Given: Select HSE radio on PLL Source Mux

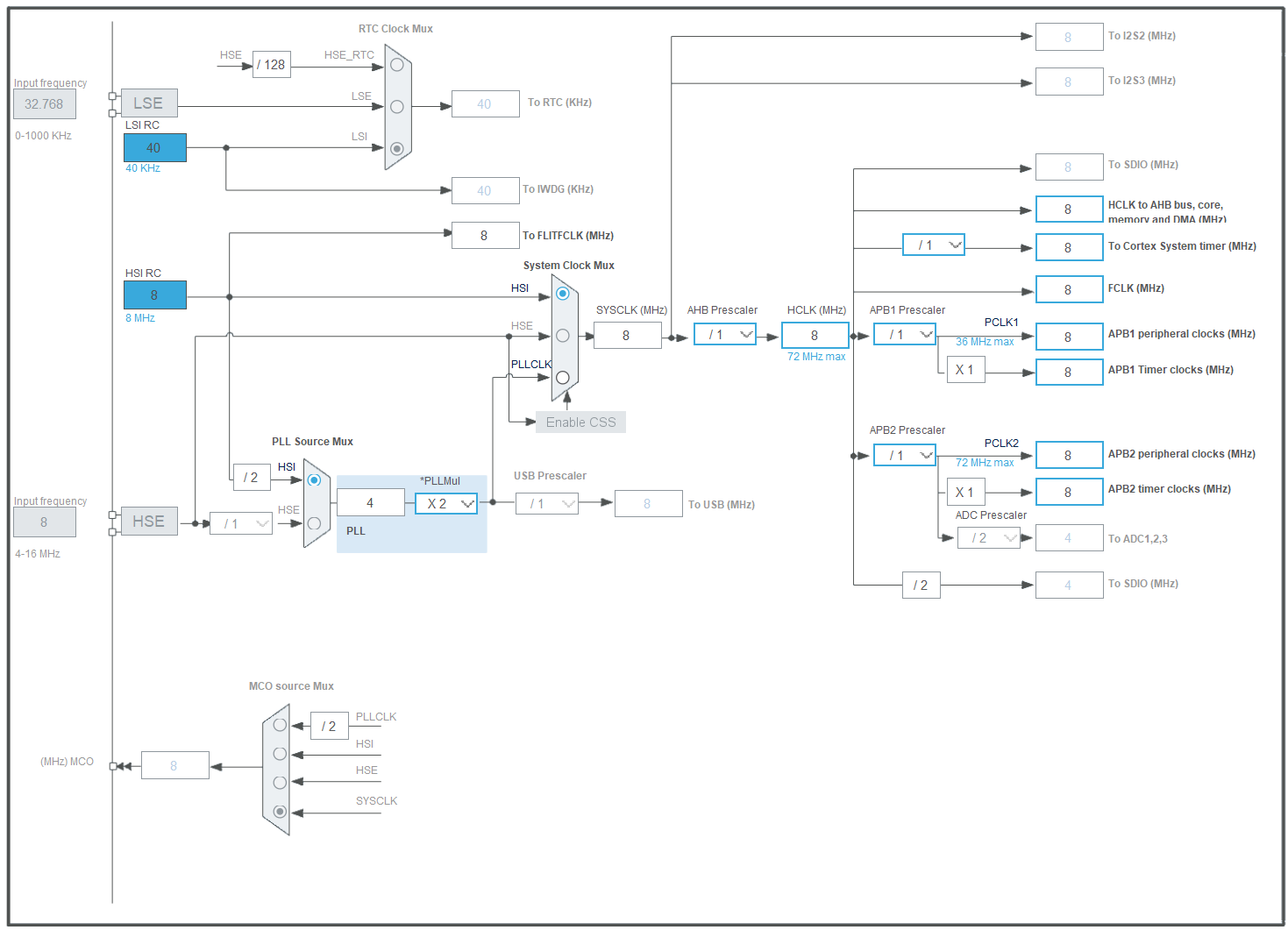Looking at the screenshot, I should (314, 523).
